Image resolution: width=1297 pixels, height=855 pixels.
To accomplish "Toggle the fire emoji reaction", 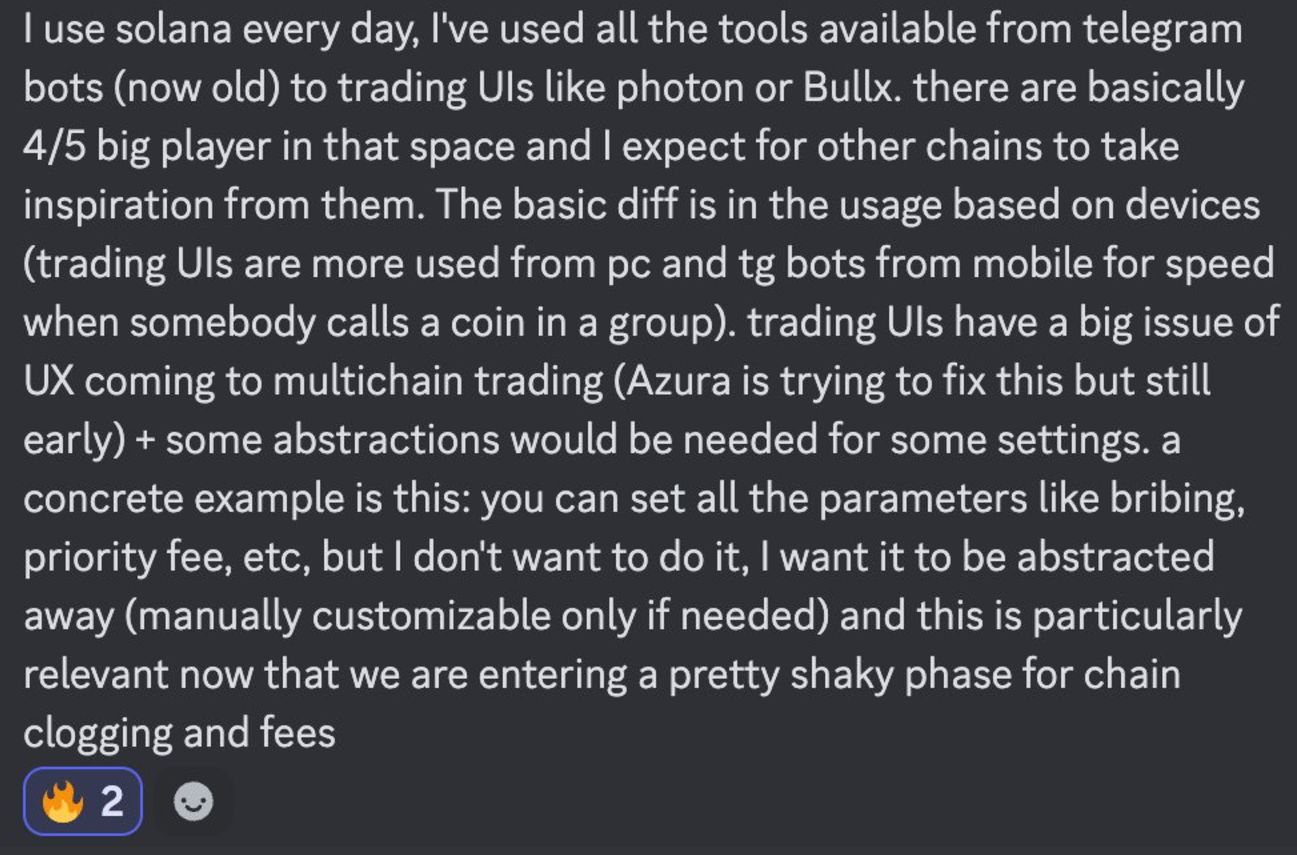I will 82,801.
